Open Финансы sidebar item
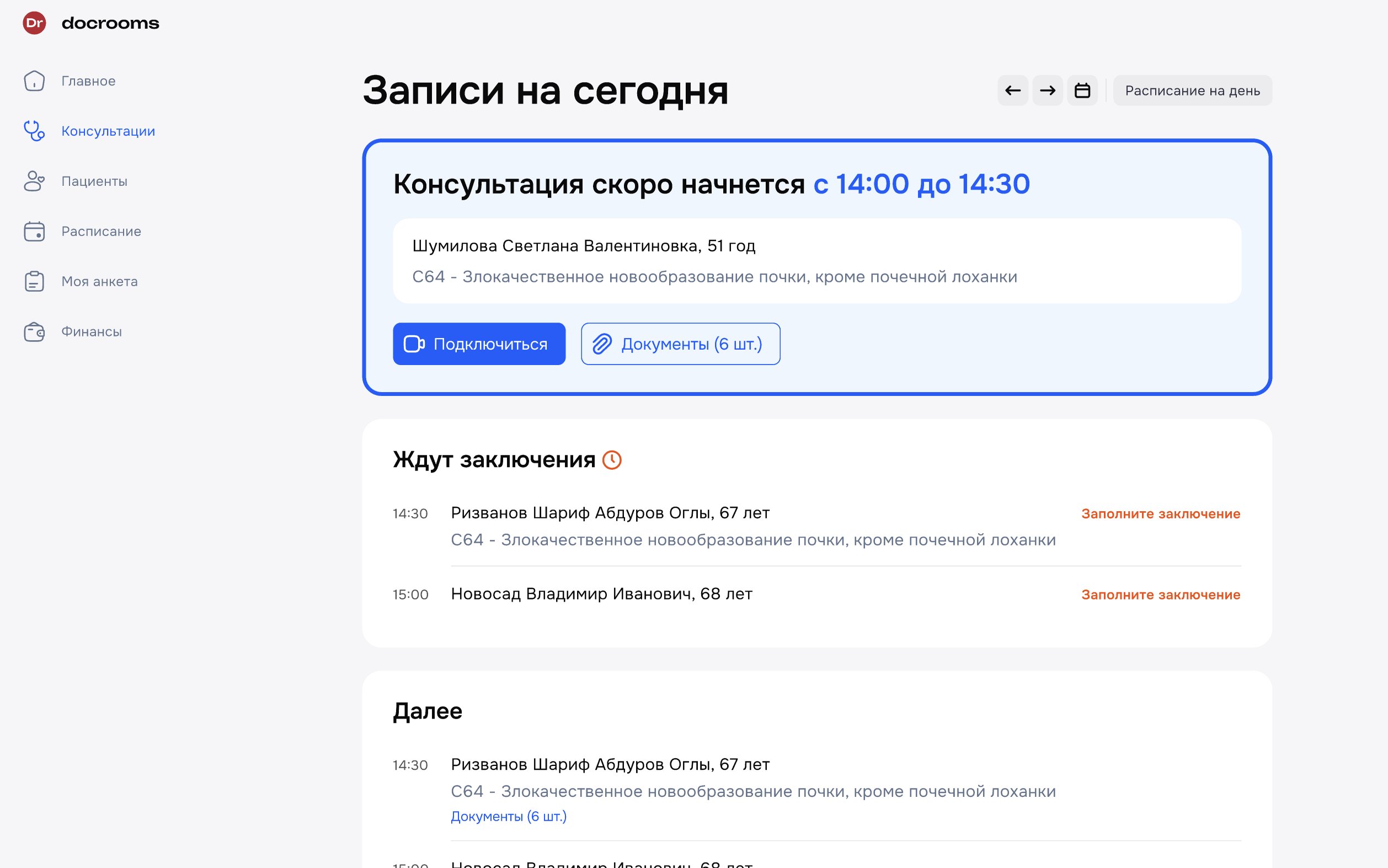The height and width of the screenshot is (868, 1388). (92, 332)
